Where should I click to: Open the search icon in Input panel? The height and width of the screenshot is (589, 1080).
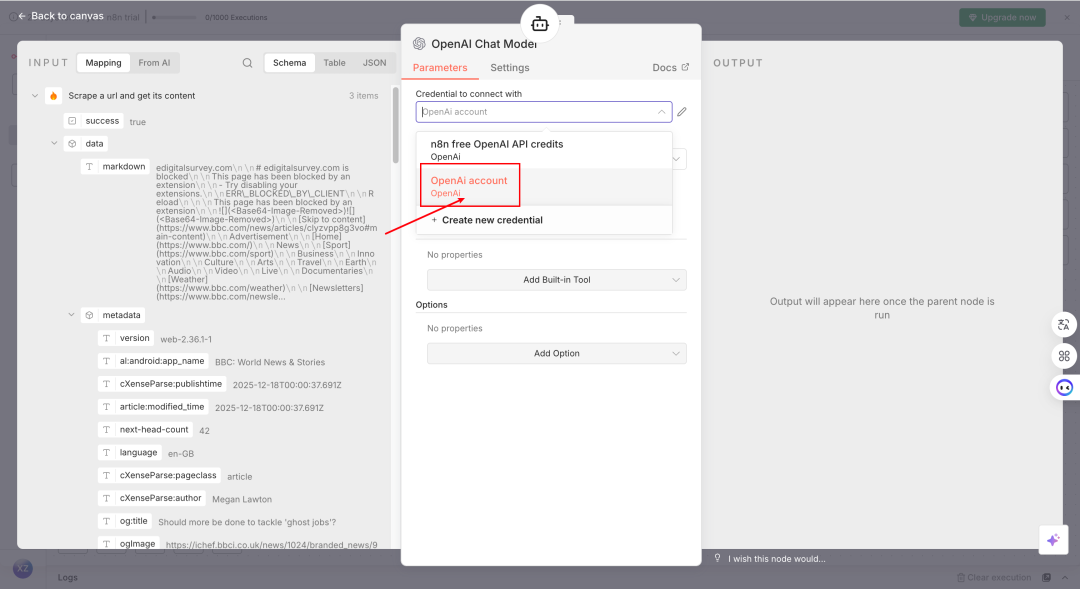point(247,63)
